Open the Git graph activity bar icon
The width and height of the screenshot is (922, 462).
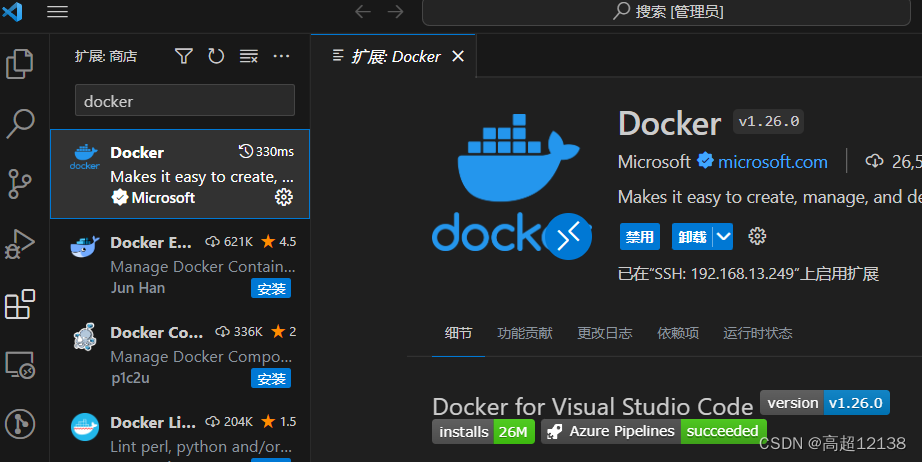20,424
